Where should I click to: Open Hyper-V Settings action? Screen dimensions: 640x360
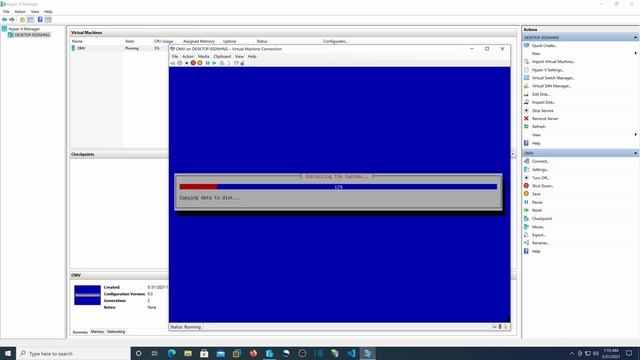click(547, 70)
